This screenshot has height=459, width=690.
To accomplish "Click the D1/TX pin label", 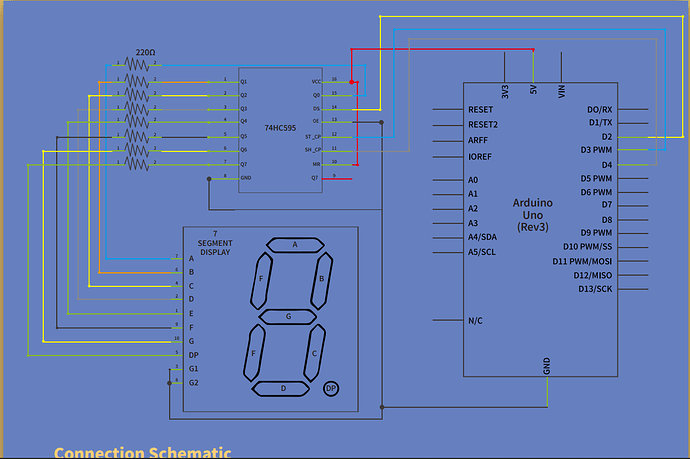I will 600,123.
